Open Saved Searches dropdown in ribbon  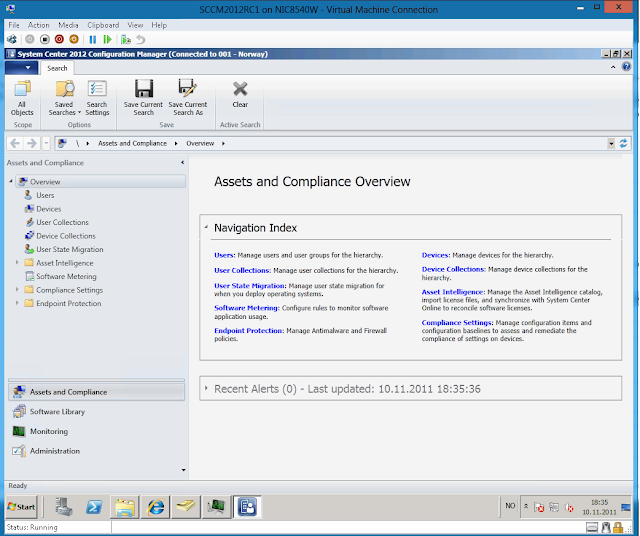tap(64, 98)
